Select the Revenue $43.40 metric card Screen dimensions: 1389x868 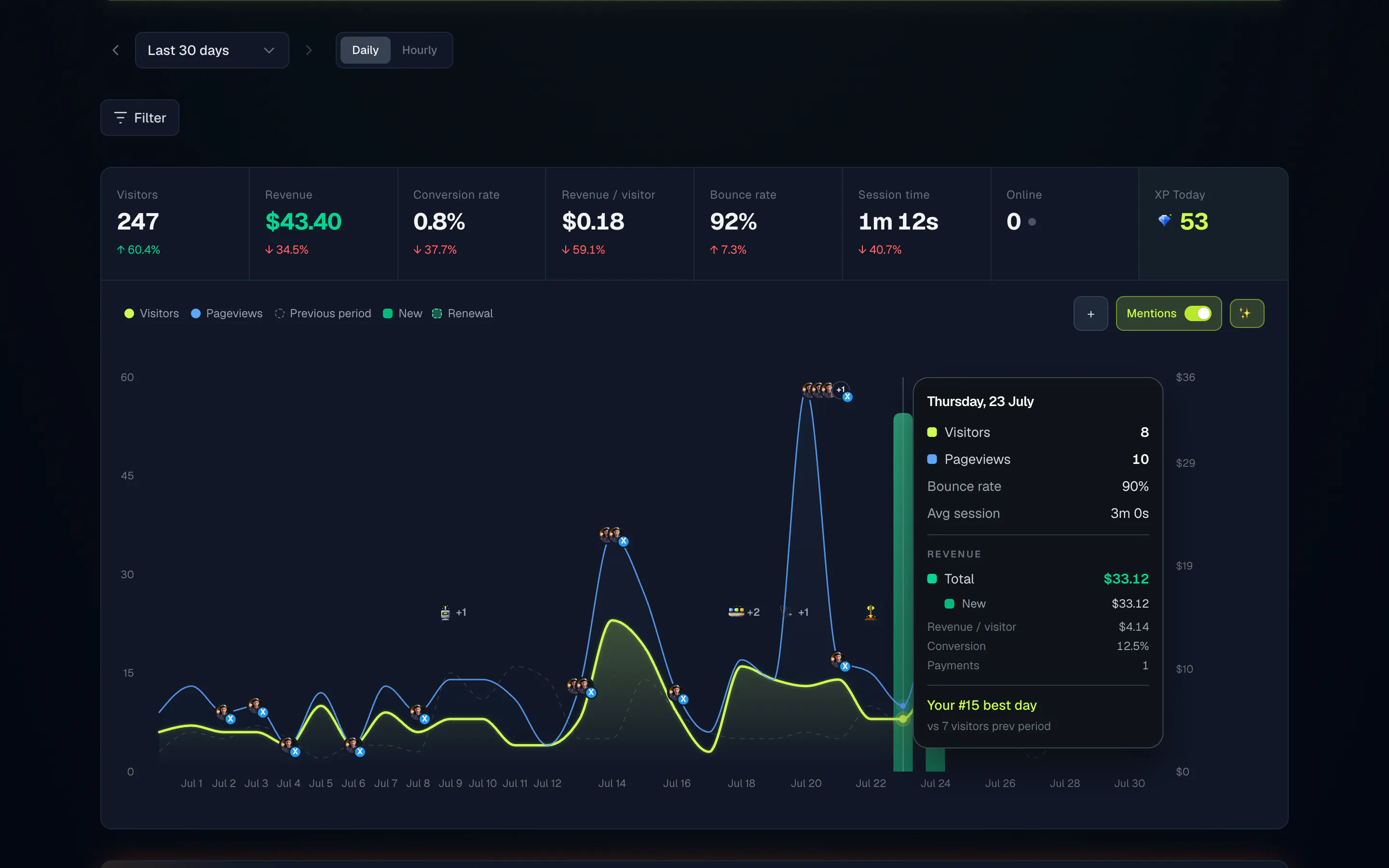pyautogui.click(x=323, y=224)
